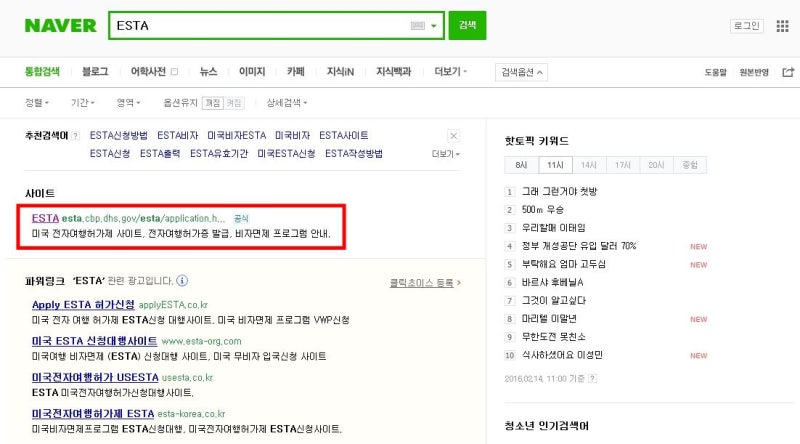This screenshot has height=444, width=800.
Task: Turn option retention to 켜짐
Action: coord(234,103)
